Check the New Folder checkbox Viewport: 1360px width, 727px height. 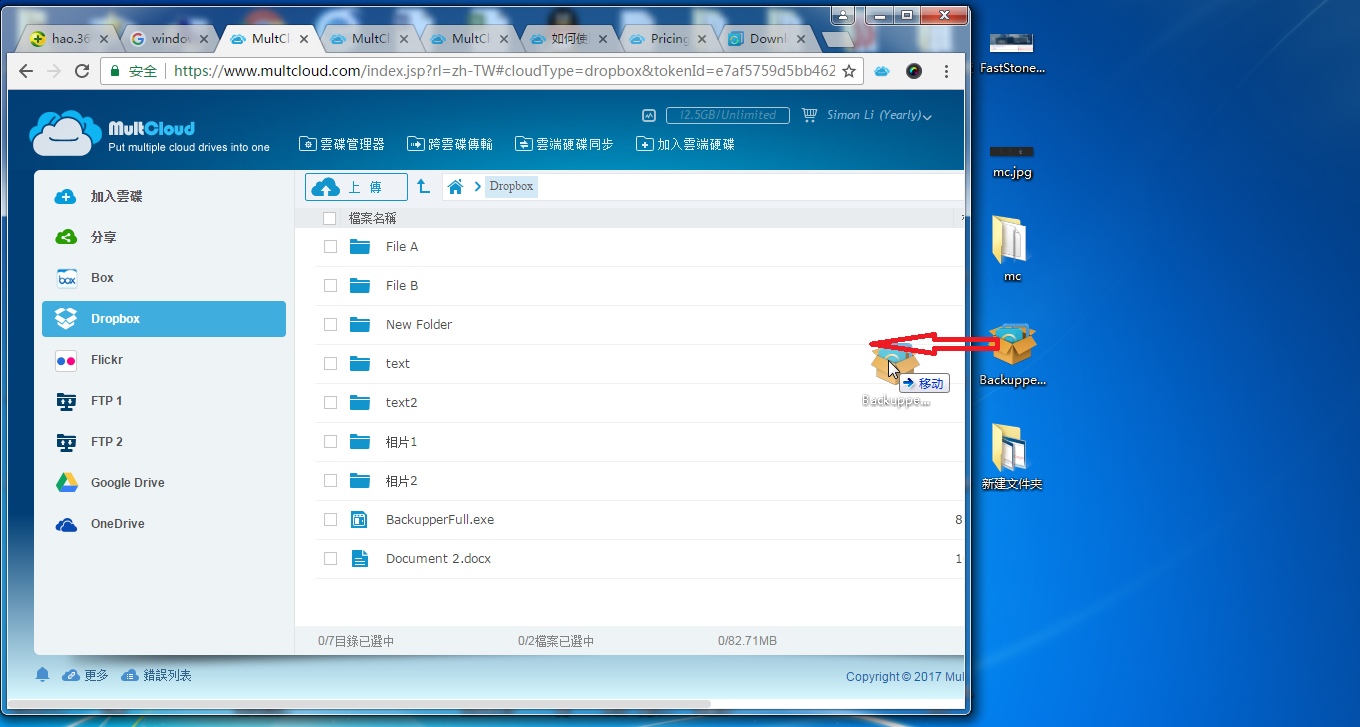[330, 325]
